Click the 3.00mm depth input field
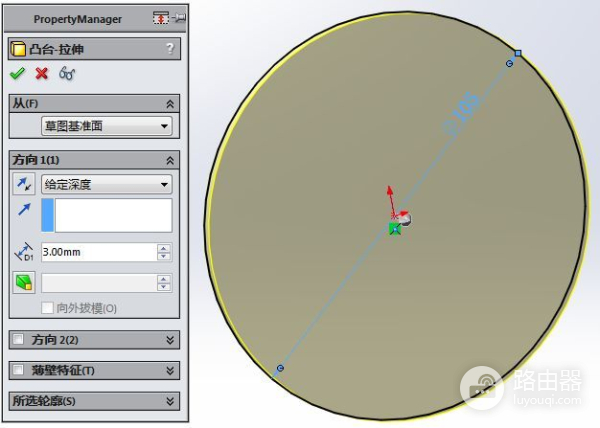Viewport: 600px width, 428px height. [97, 253]
